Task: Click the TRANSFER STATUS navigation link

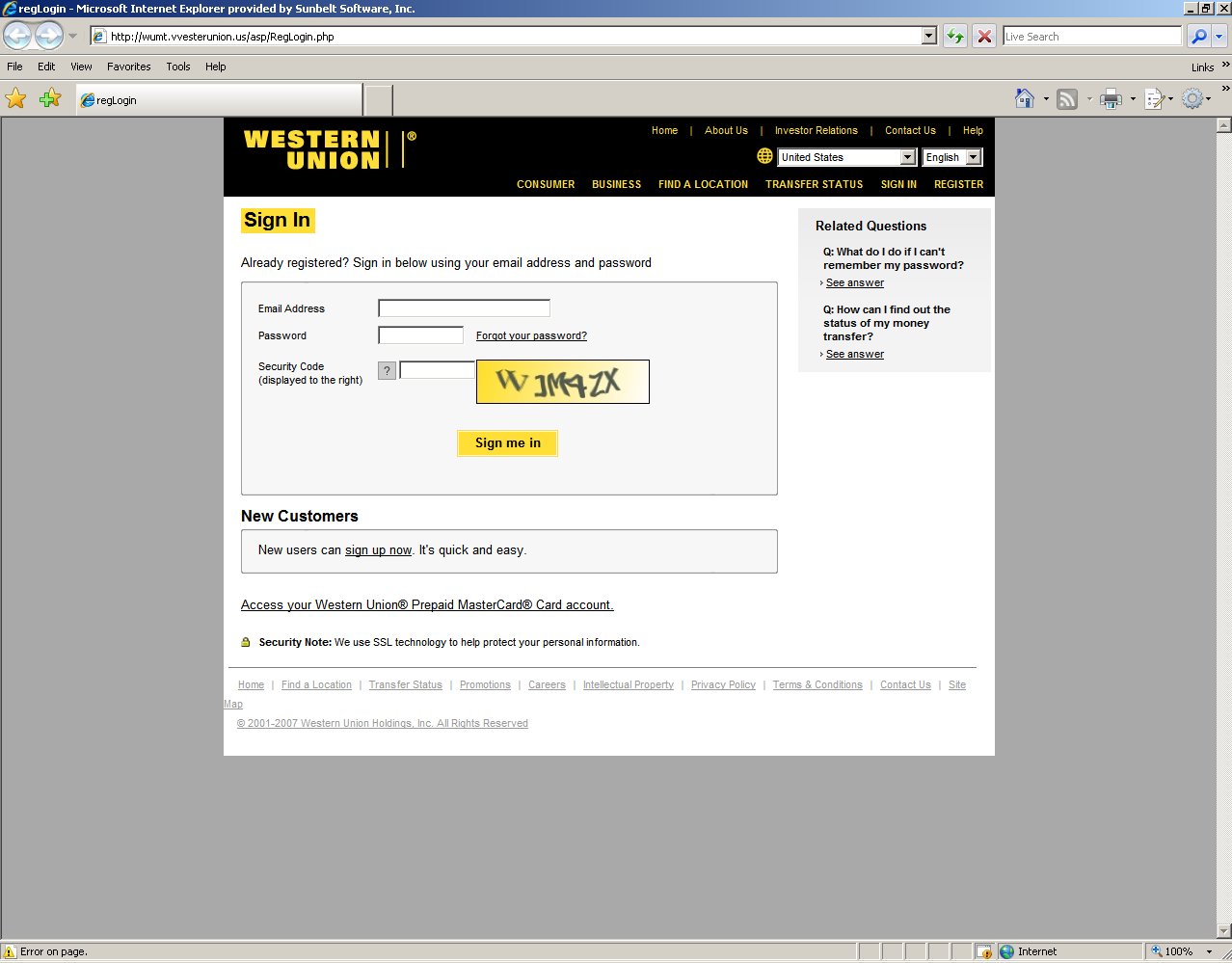Action: tap(815, 184)
